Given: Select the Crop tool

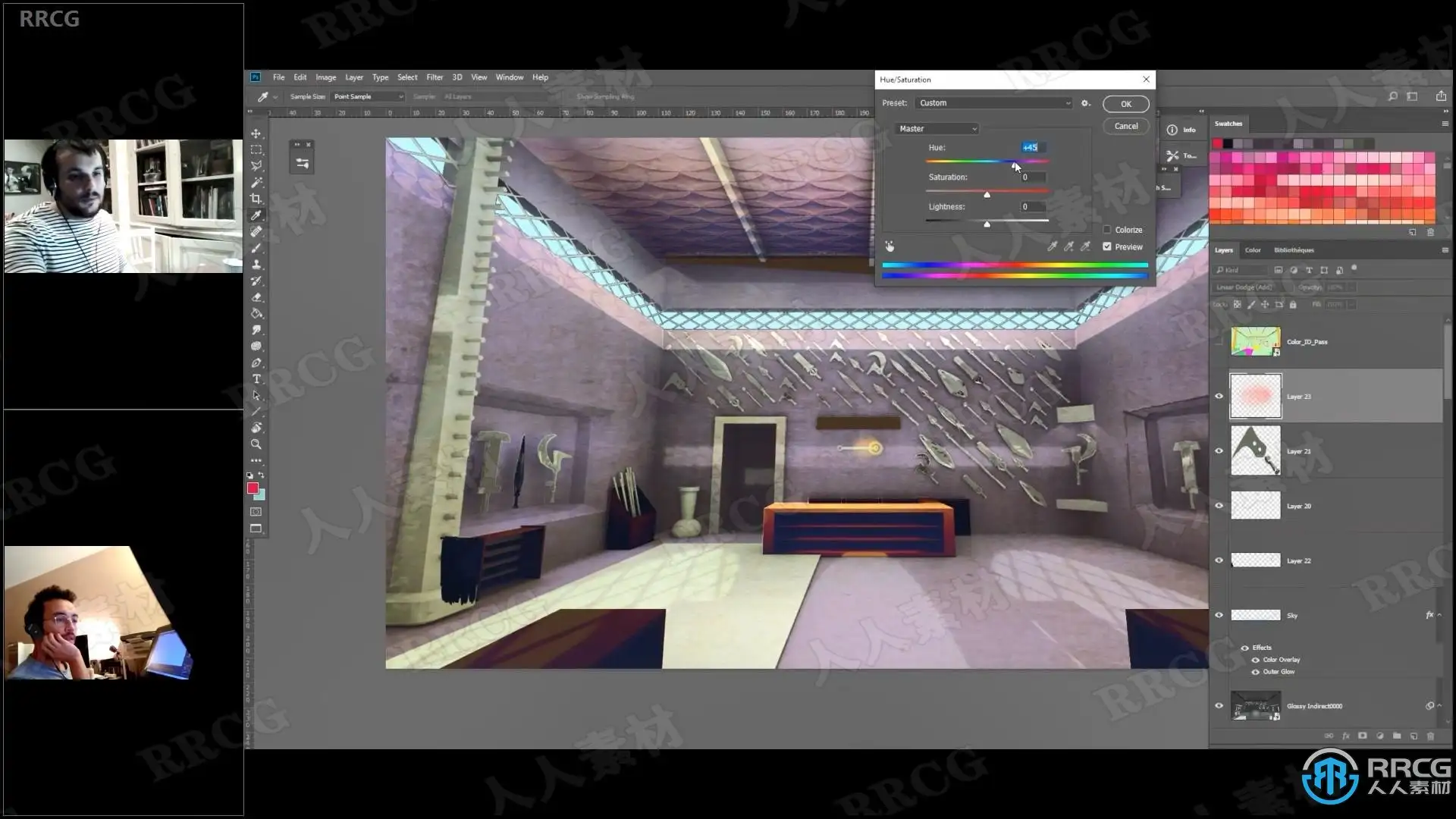Looking at the screenshot, I should point(256,199).
